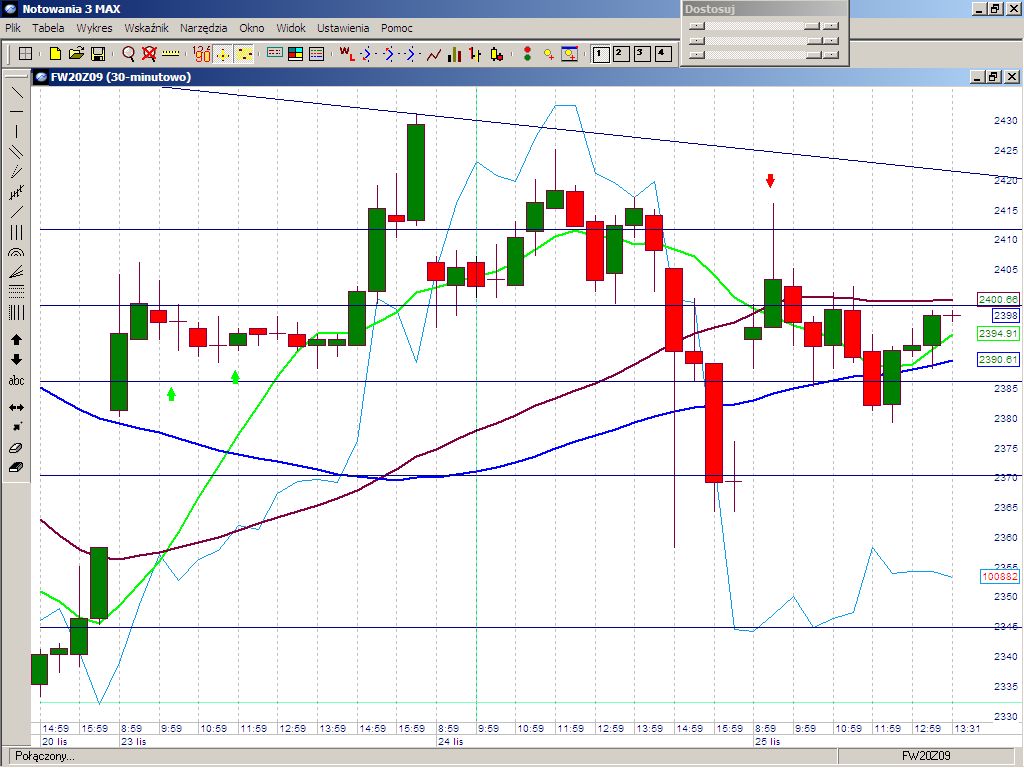Expand the Plik menu
Image resolution: width=1024 pixels, height=768 pixels.
(13, 28)
